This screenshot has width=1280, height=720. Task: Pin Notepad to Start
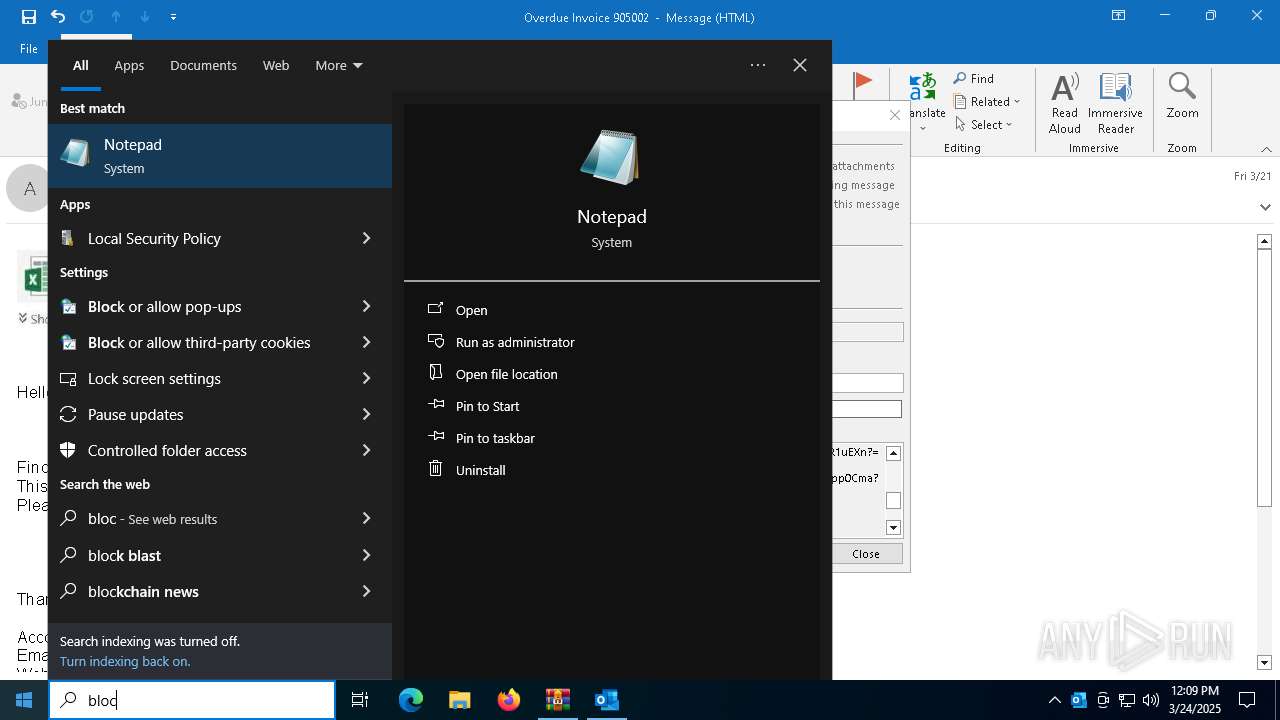coord(487,406)
